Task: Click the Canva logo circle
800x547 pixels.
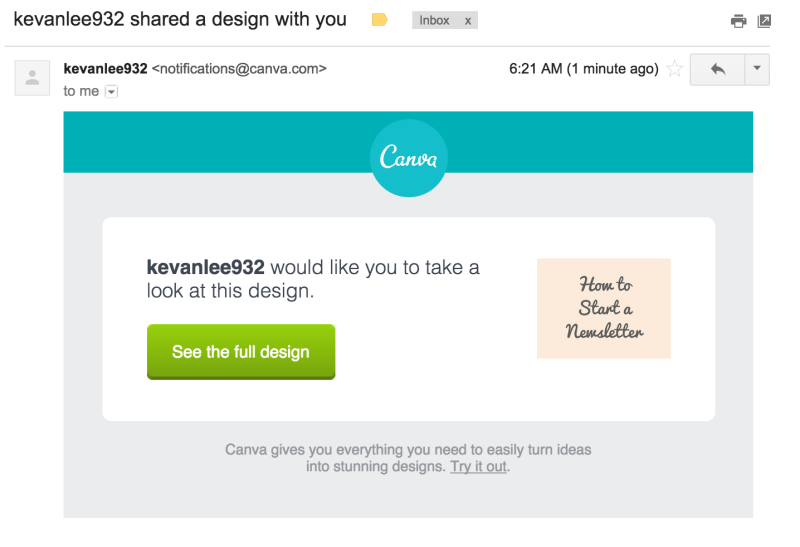Action: [x=409, y=158]
